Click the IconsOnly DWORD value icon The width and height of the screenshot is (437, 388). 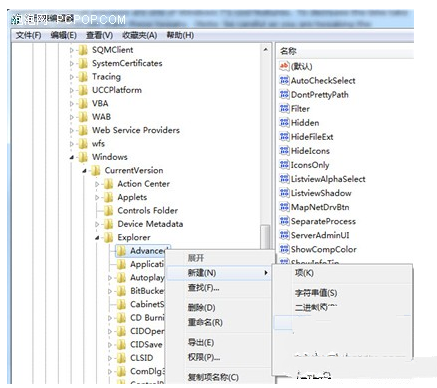(284, 165)
